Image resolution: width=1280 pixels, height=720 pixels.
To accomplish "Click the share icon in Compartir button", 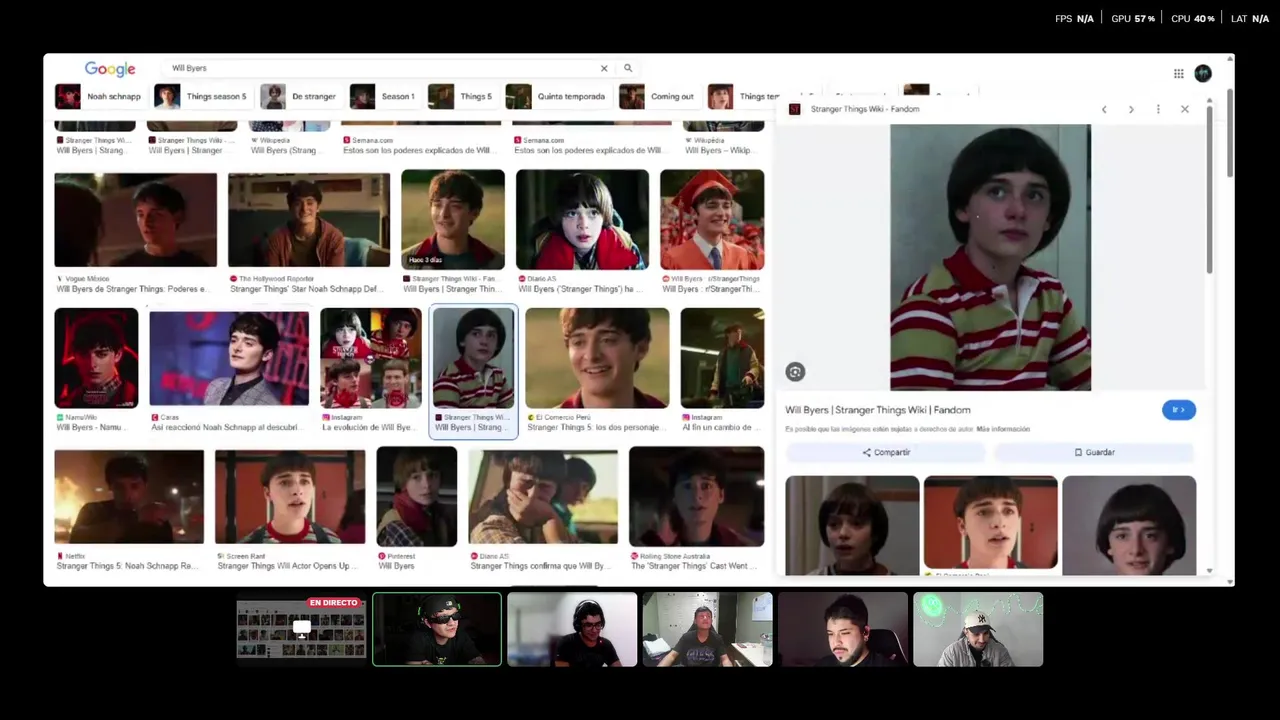I will pos(867,452).
